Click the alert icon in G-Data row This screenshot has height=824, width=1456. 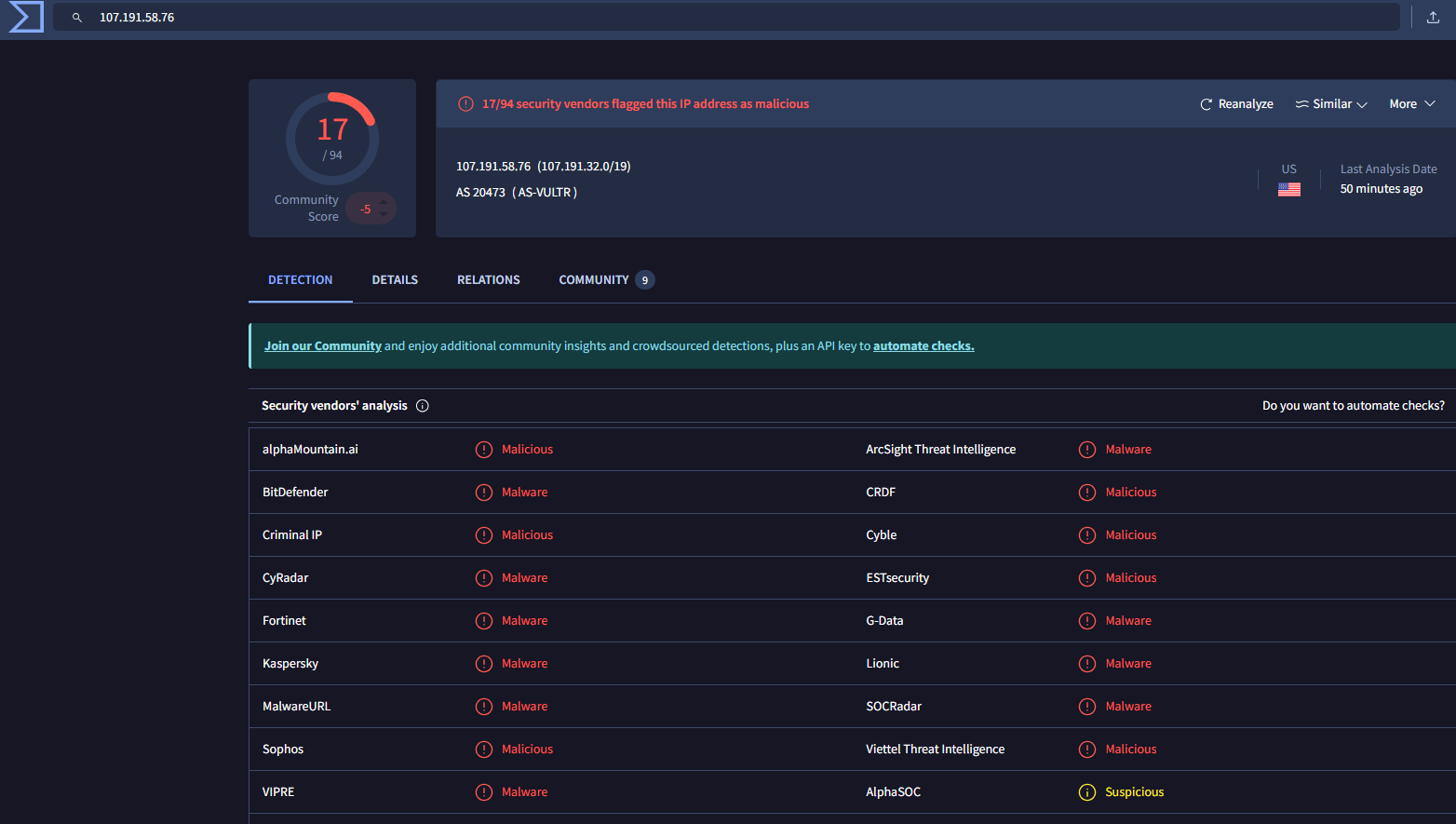pyautogui.click(x=1087, y=621)
